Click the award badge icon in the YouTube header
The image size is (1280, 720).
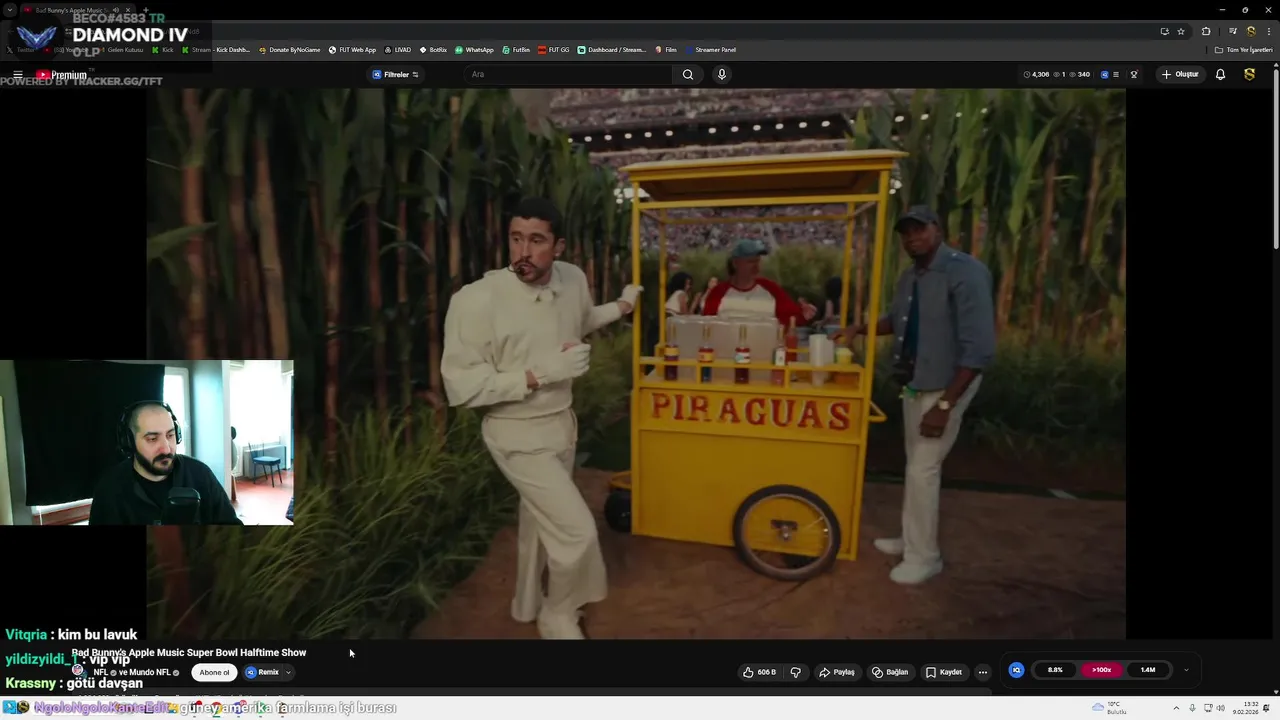1134,74
